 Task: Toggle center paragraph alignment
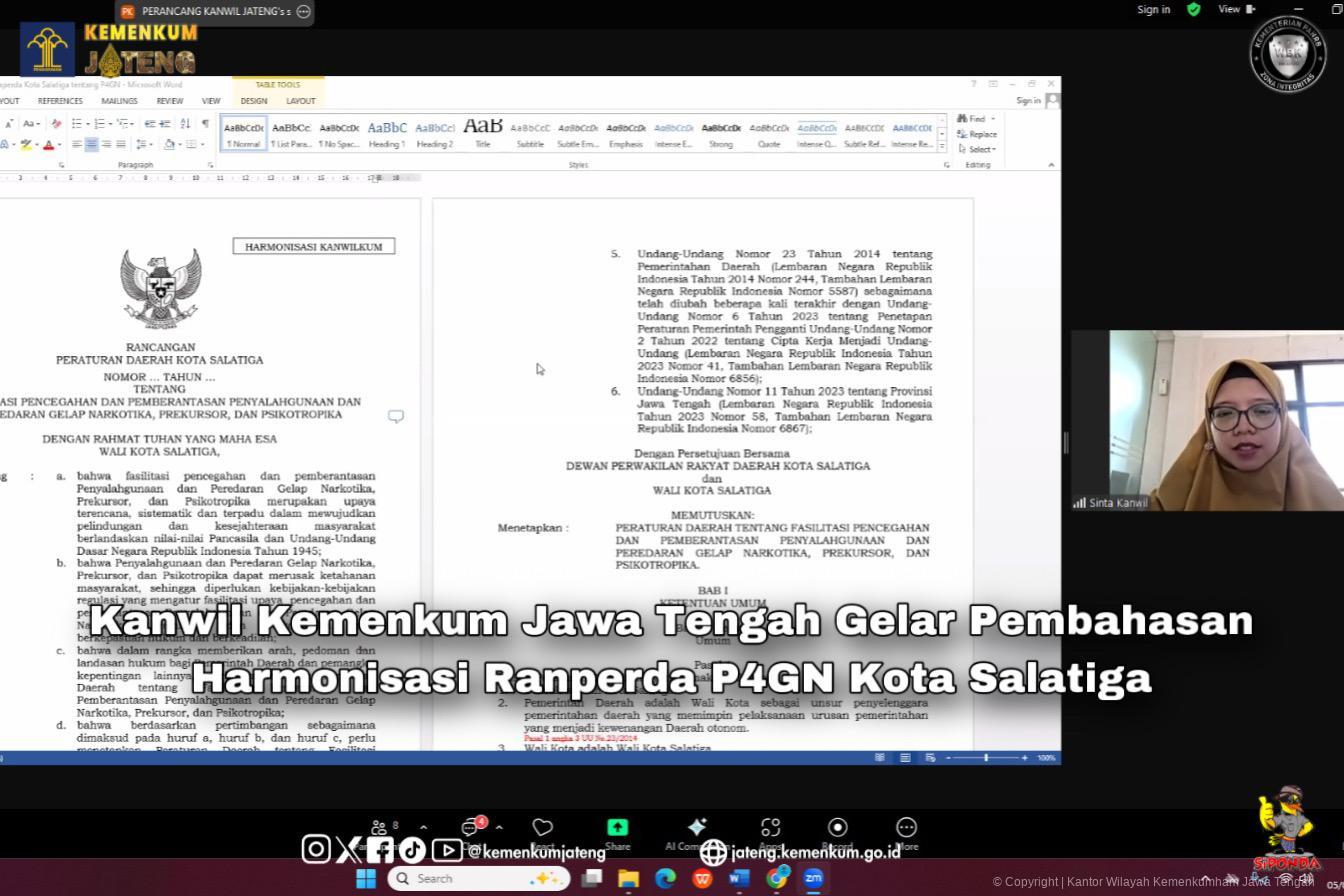91,143
